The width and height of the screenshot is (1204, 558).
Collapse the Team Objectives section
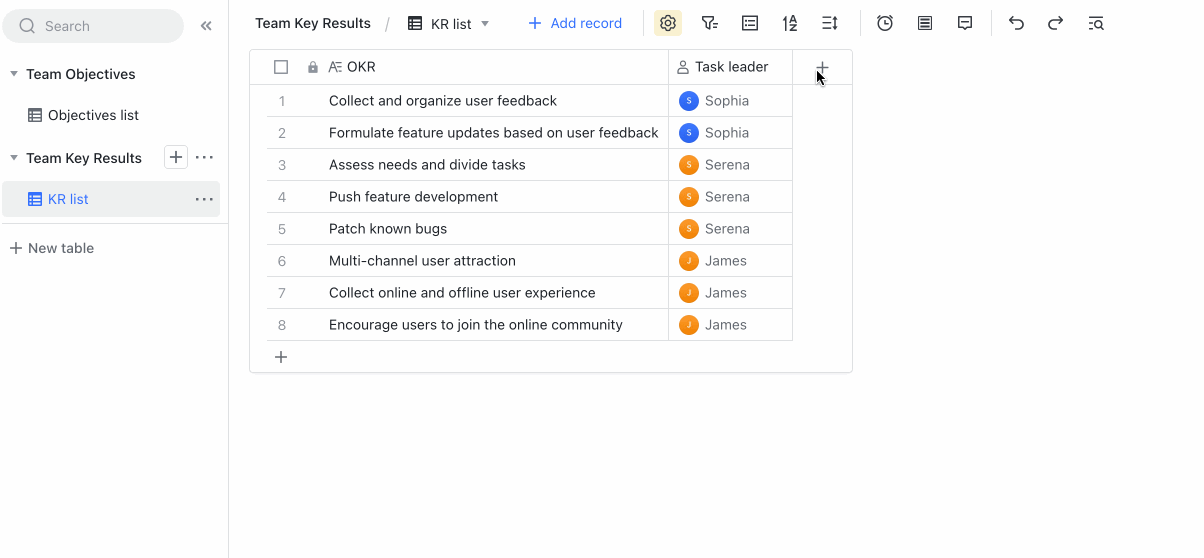pos(14,74)
